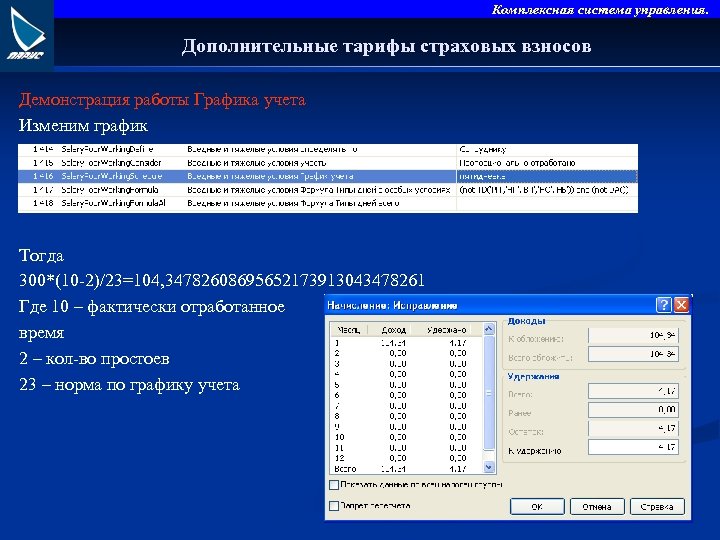This screenshot has height=540, width=720.
Task: Click the К удержанию input field
Action: pos(633,447)
